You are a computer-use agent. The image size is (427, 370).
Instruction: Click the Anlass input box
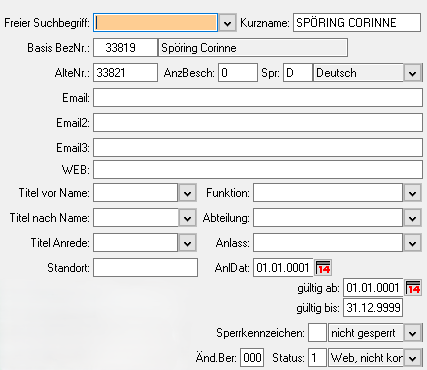pyautogui.click(x=328, y=243)
